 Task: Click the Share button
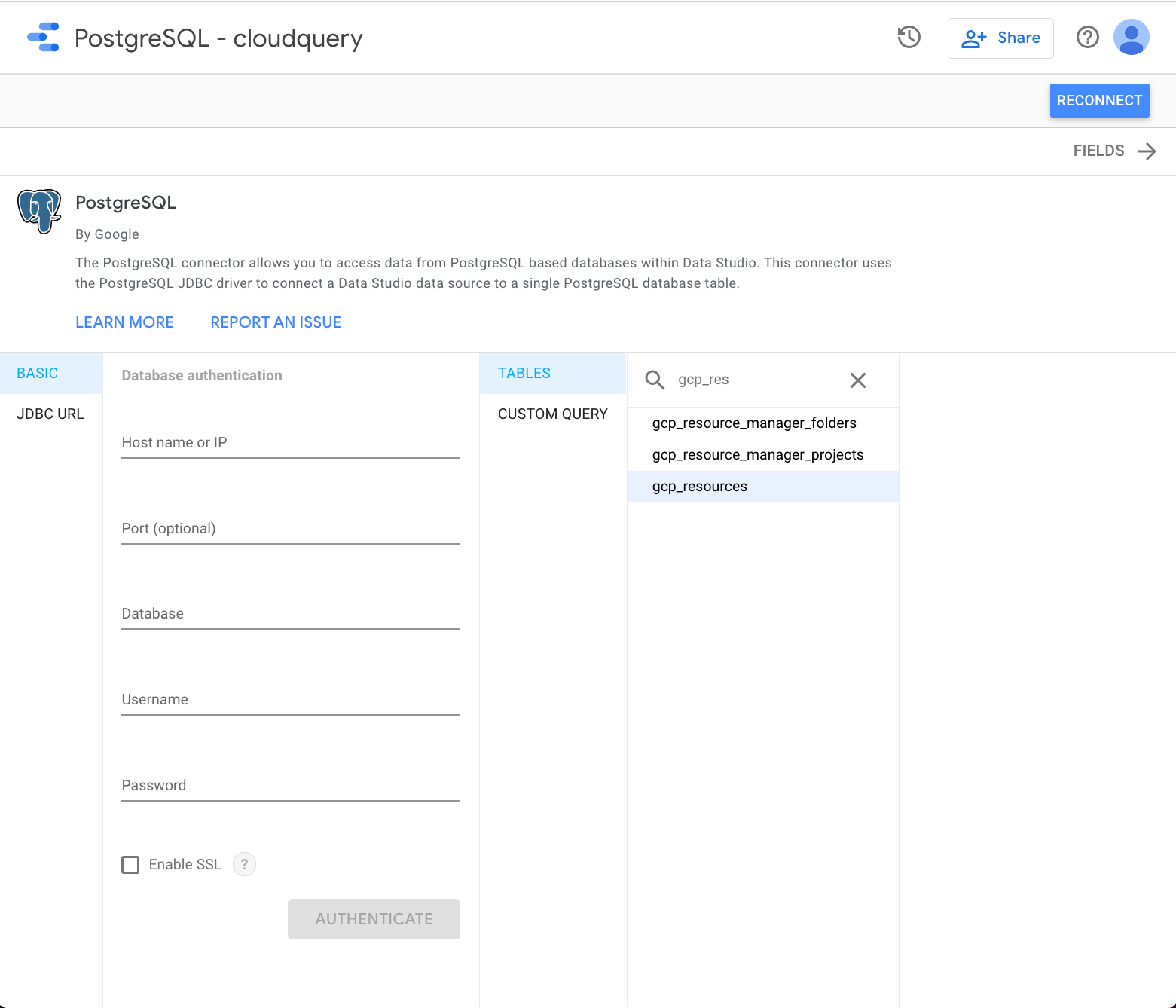coord(1000,38)
